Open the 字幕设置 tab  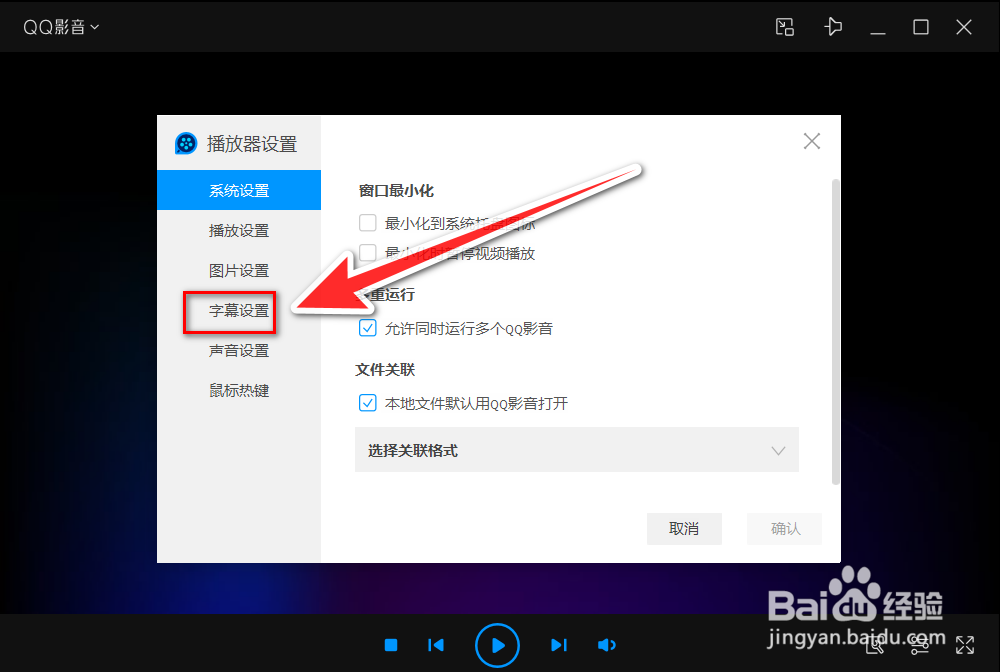[x=239, y=310]
